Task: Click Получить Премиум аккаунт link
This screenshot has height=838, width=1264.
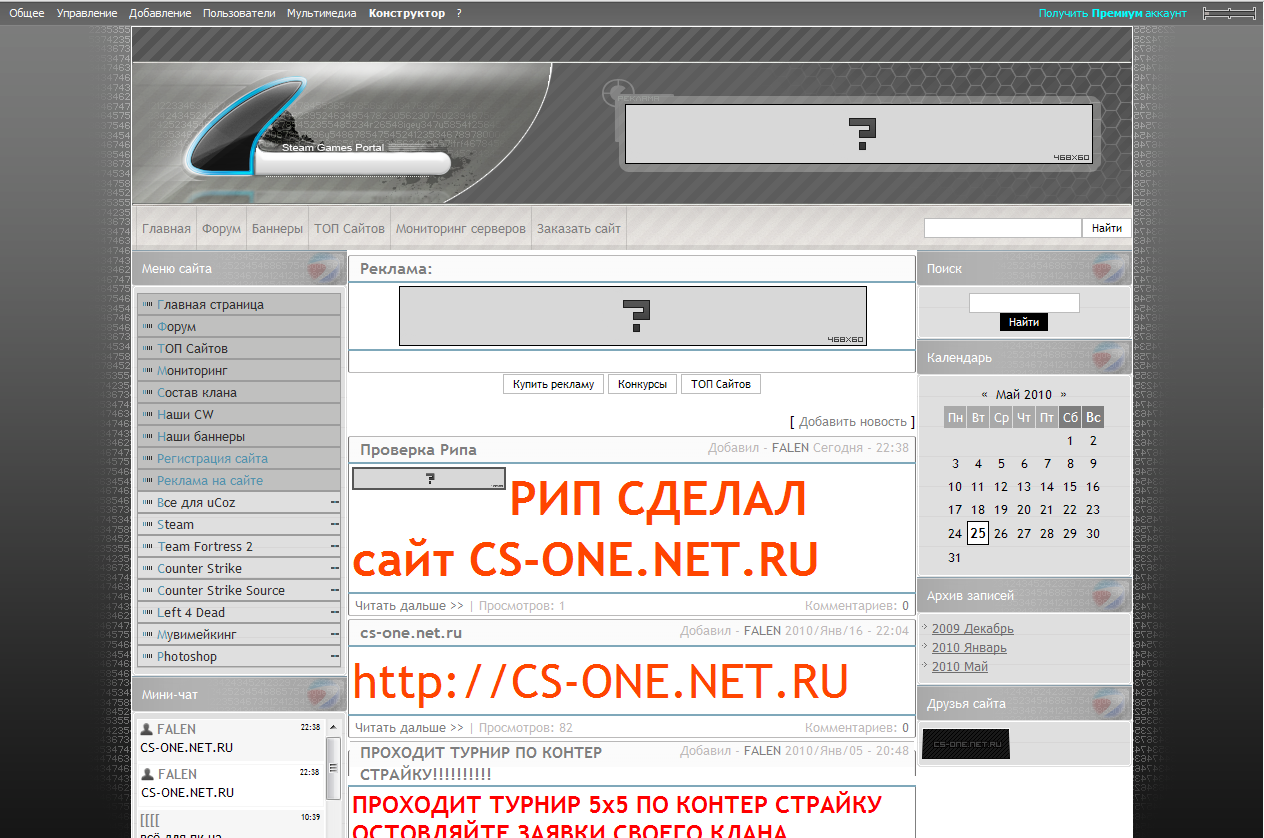Action: [1113, 13]
